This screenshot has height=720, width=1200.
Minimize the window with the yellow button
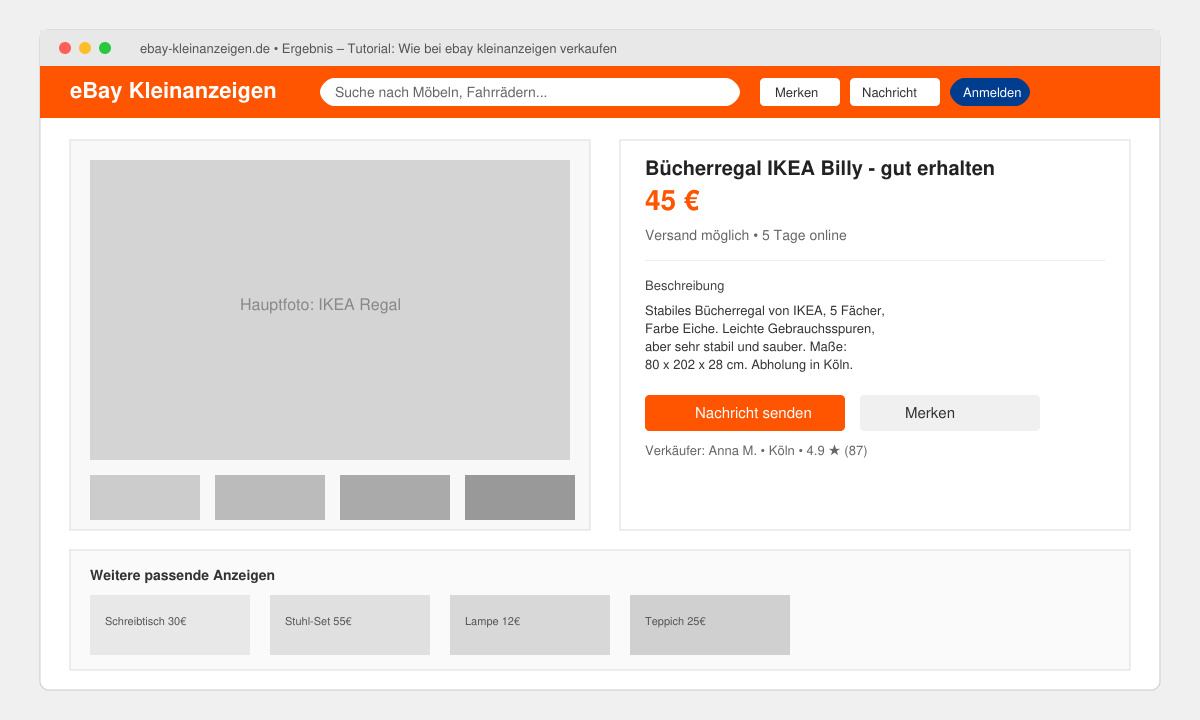85,48
